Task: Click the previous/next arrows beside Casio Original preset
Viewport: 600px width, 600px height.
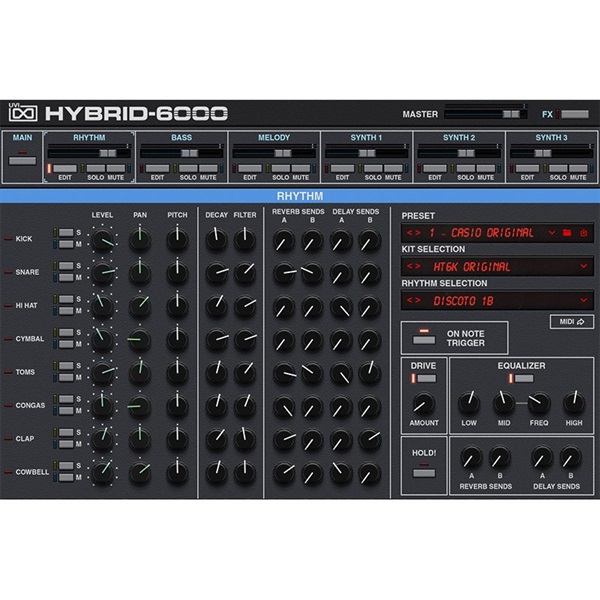Action: click(412, 233)
